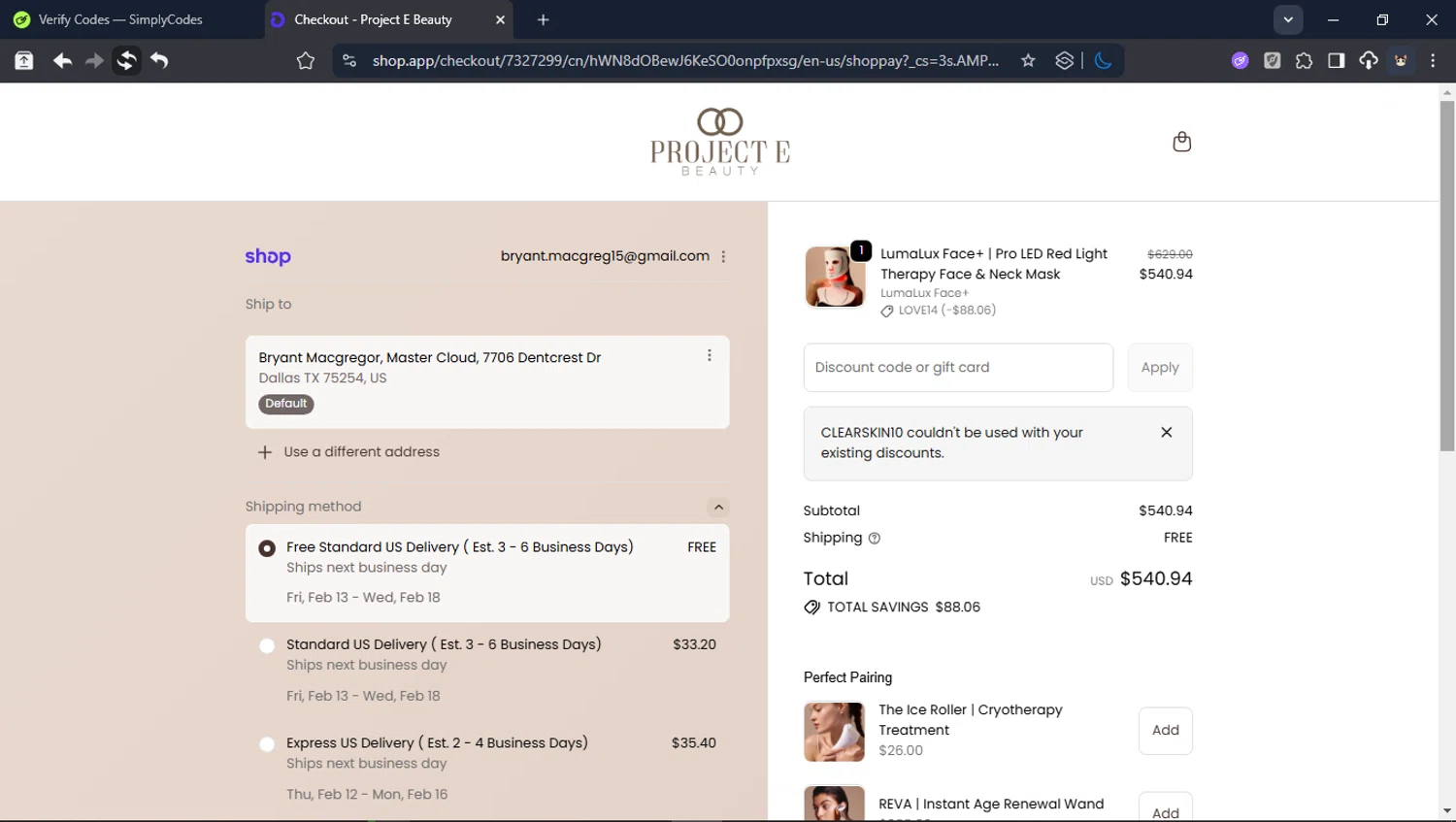The width and height of the screenshot is (1456, 822).
Task: Click the scrollbar up arrow
Action: coord(1447,92)
